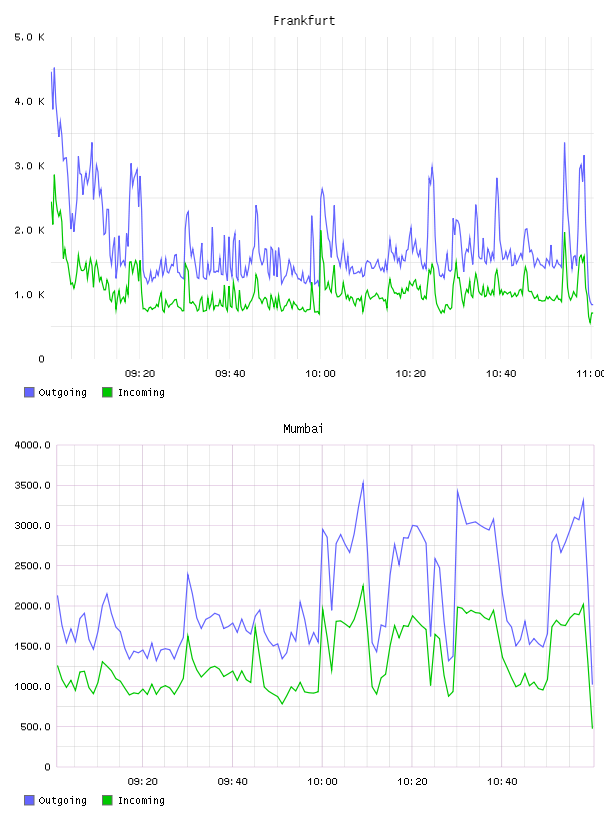
Task: Click the 1.0 K axis label in Frankfurt
Action: coord(29,295)
